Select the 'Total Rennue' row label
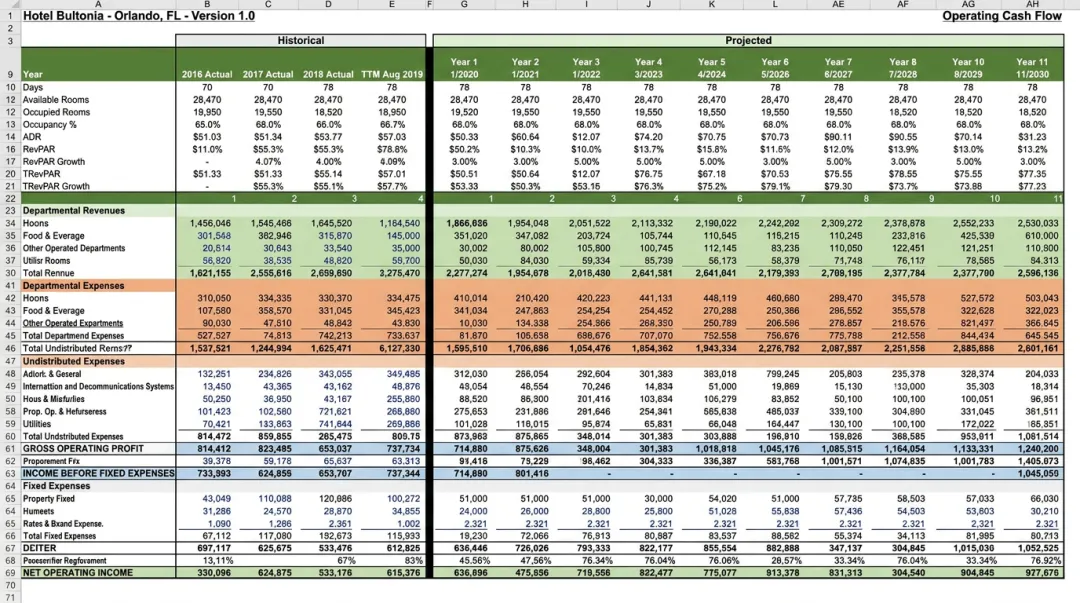1080x603 pixels. [48, 273]
